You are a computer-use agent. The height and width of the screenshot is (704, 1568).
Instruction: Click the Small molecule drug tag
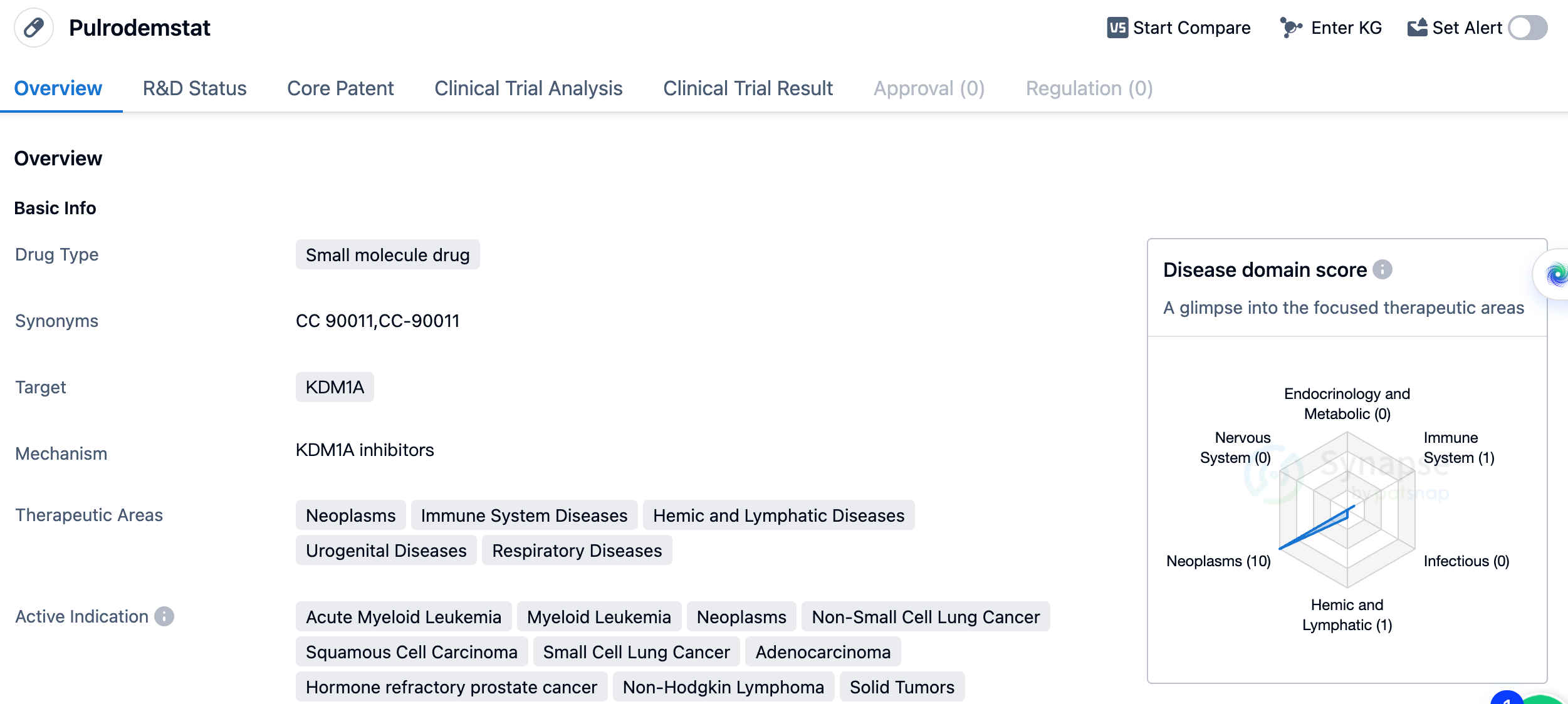[387, 255]
